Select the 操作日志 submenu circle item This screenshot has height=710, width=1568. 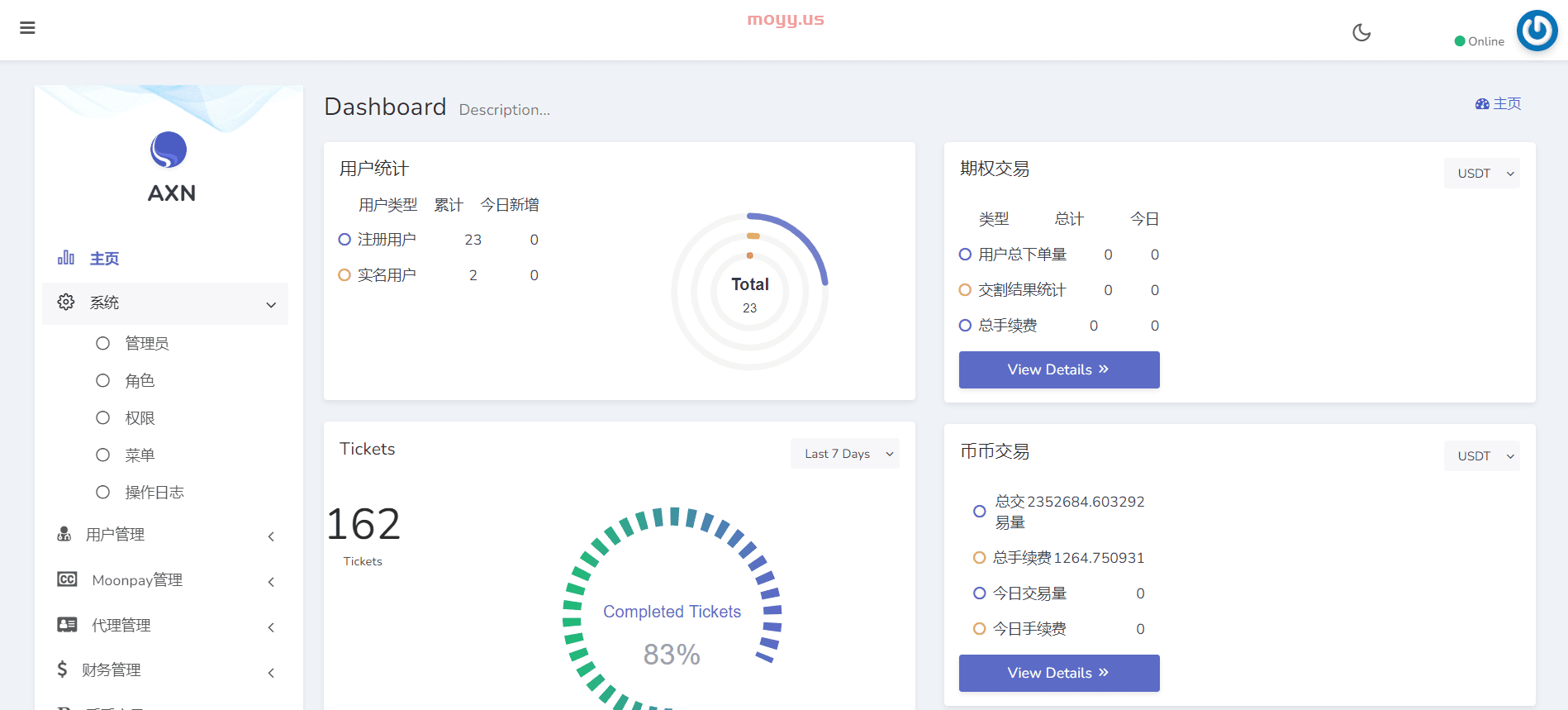pyautogui.click(x=102, y=492)
